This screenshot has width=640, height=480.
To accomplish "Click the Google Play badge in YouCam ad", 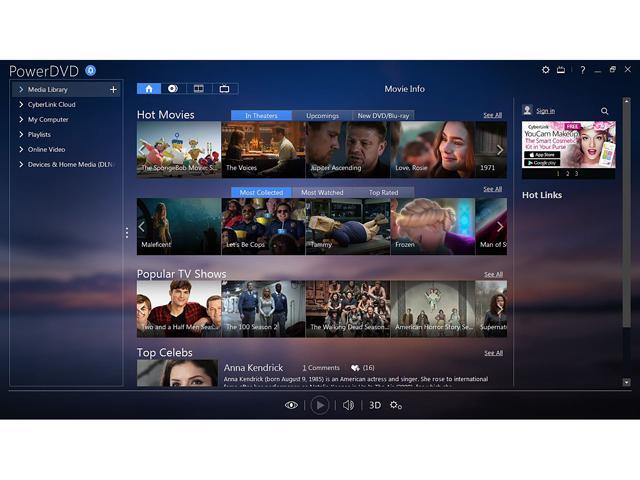I will tap(542, 163).
